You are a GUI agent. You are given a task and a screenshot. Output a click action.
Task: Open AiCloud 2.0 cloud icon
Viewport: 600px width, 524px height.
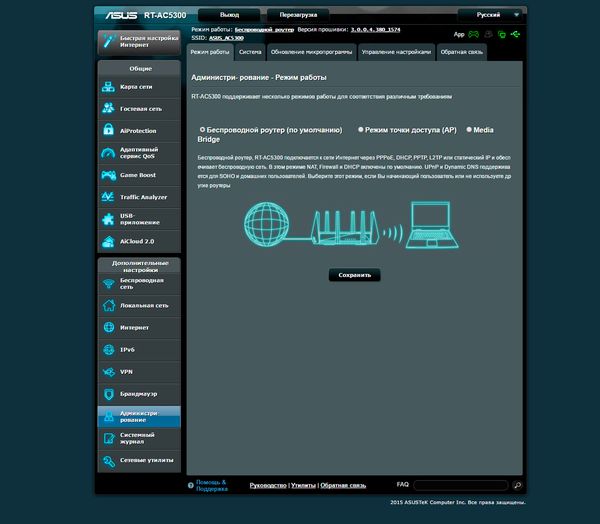[x=108, y=242]
